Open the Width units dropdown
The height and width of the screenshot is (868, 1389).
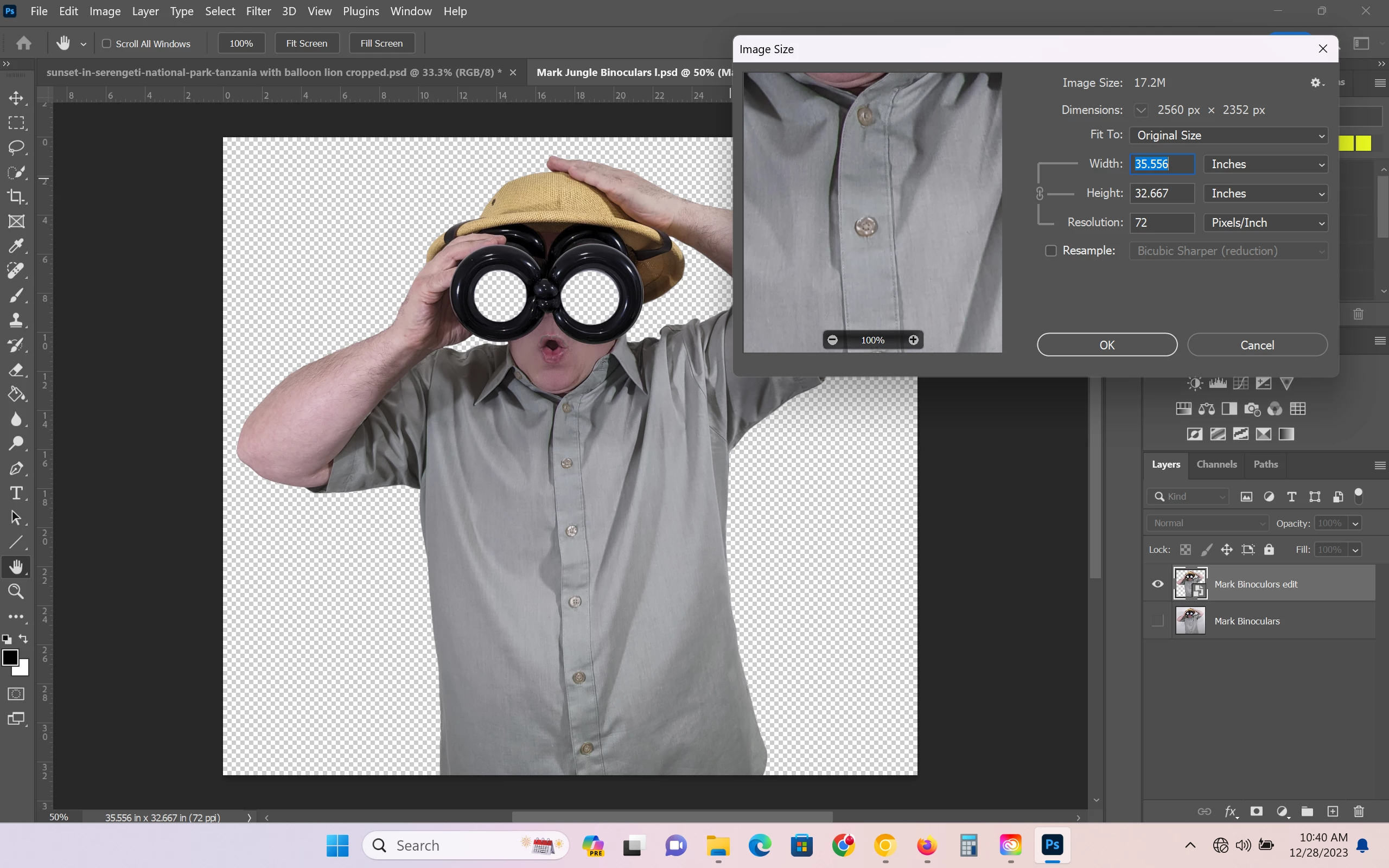point(1265,164)
